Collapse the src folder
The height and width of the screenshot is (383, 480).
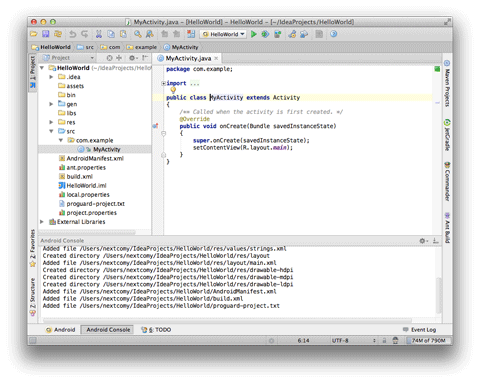tap(51, 131)
